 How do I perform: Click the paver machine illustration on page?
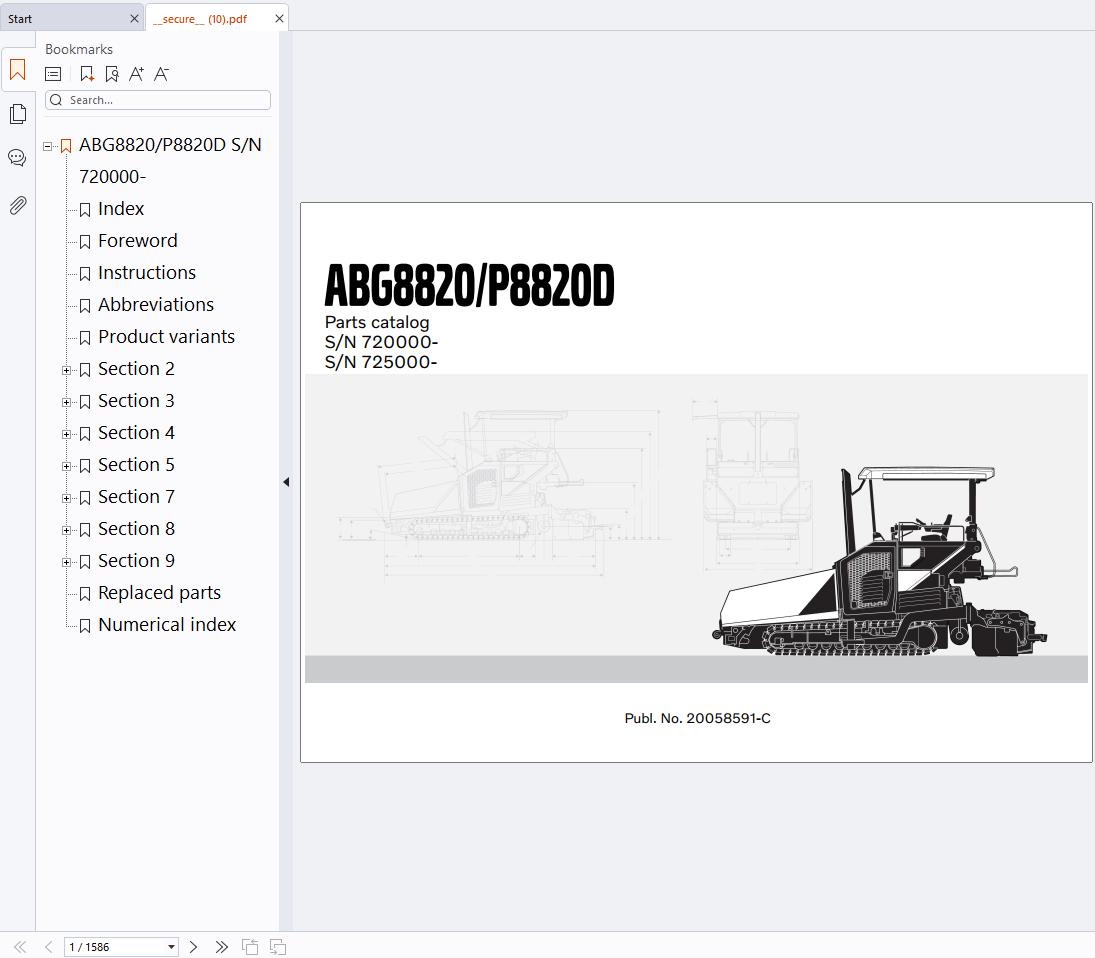pyautogui.click(x=879, y=561)
